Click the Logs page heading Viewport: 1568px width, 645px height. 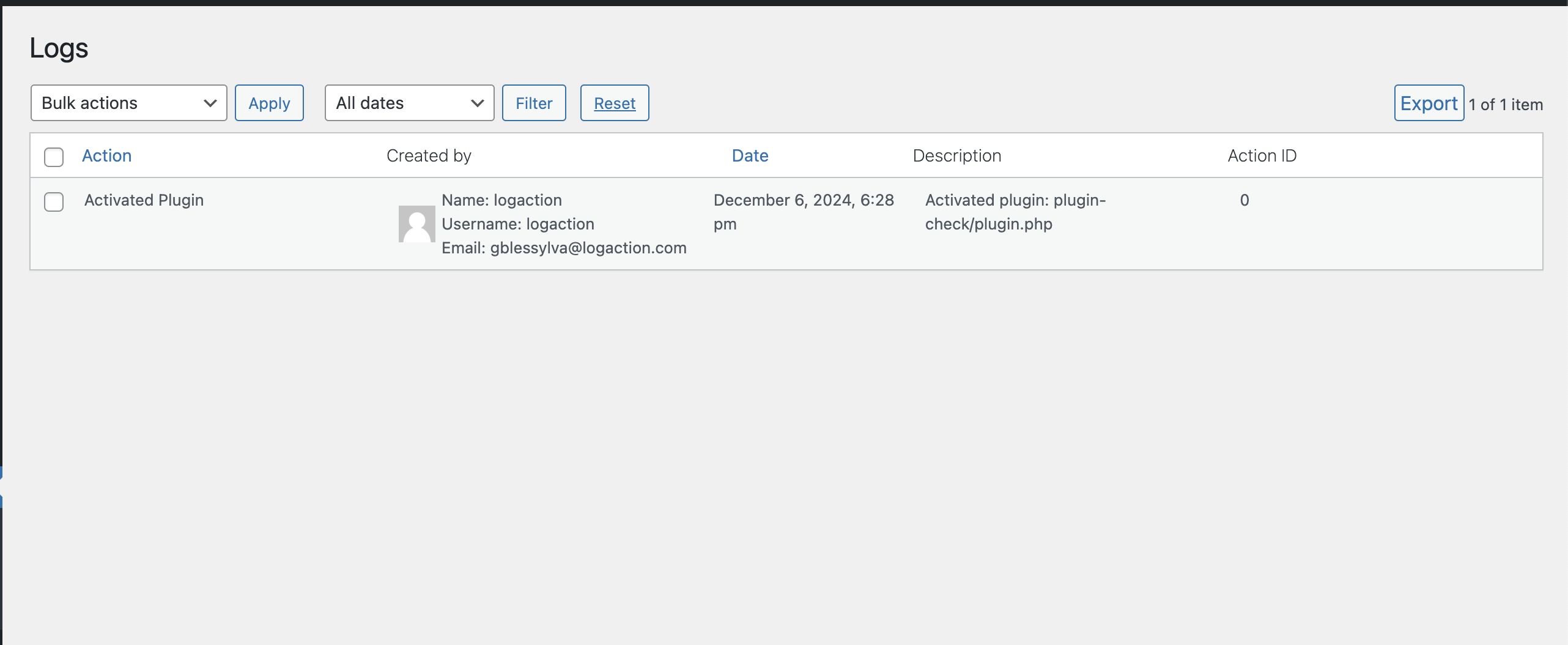pos(59,48)
